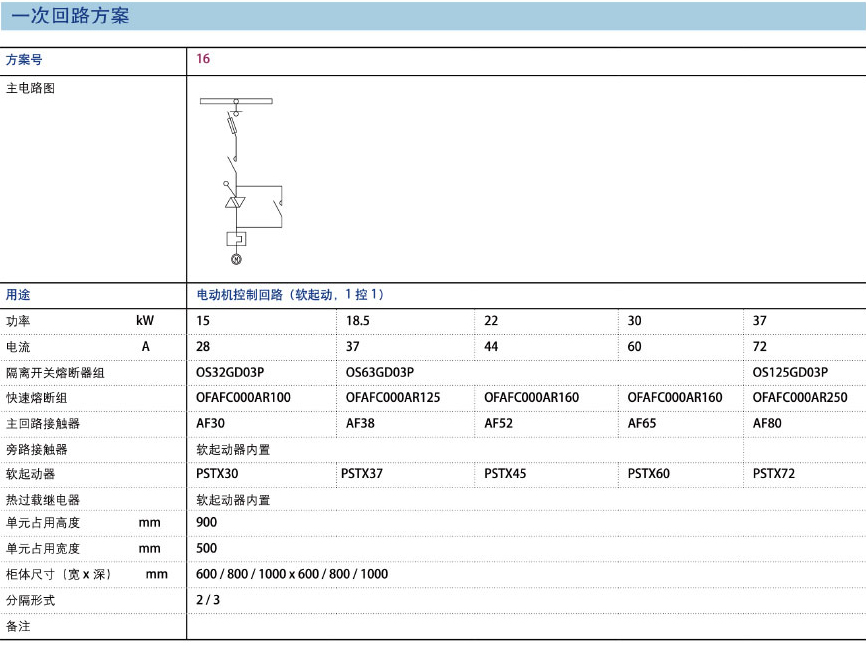This screenshot has width=866, height=646.
Task: Click the 单元占用高度 row label
Action: click(x=43, y=522)
